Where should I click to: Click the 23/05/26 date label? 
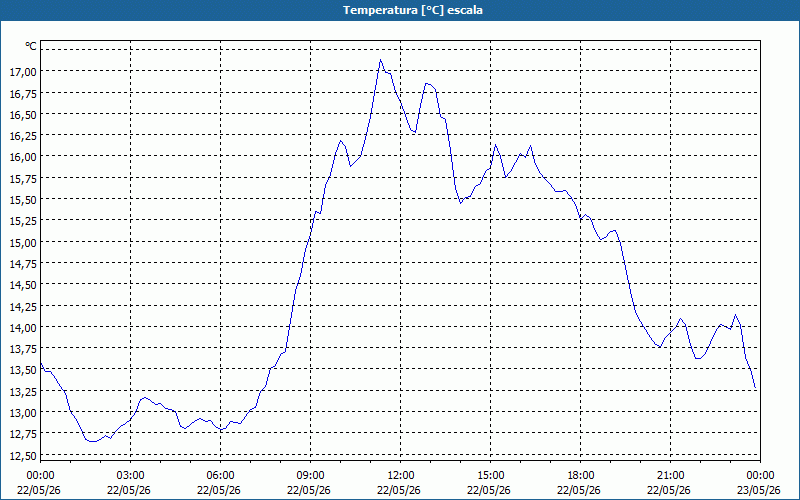click(759, 490)
